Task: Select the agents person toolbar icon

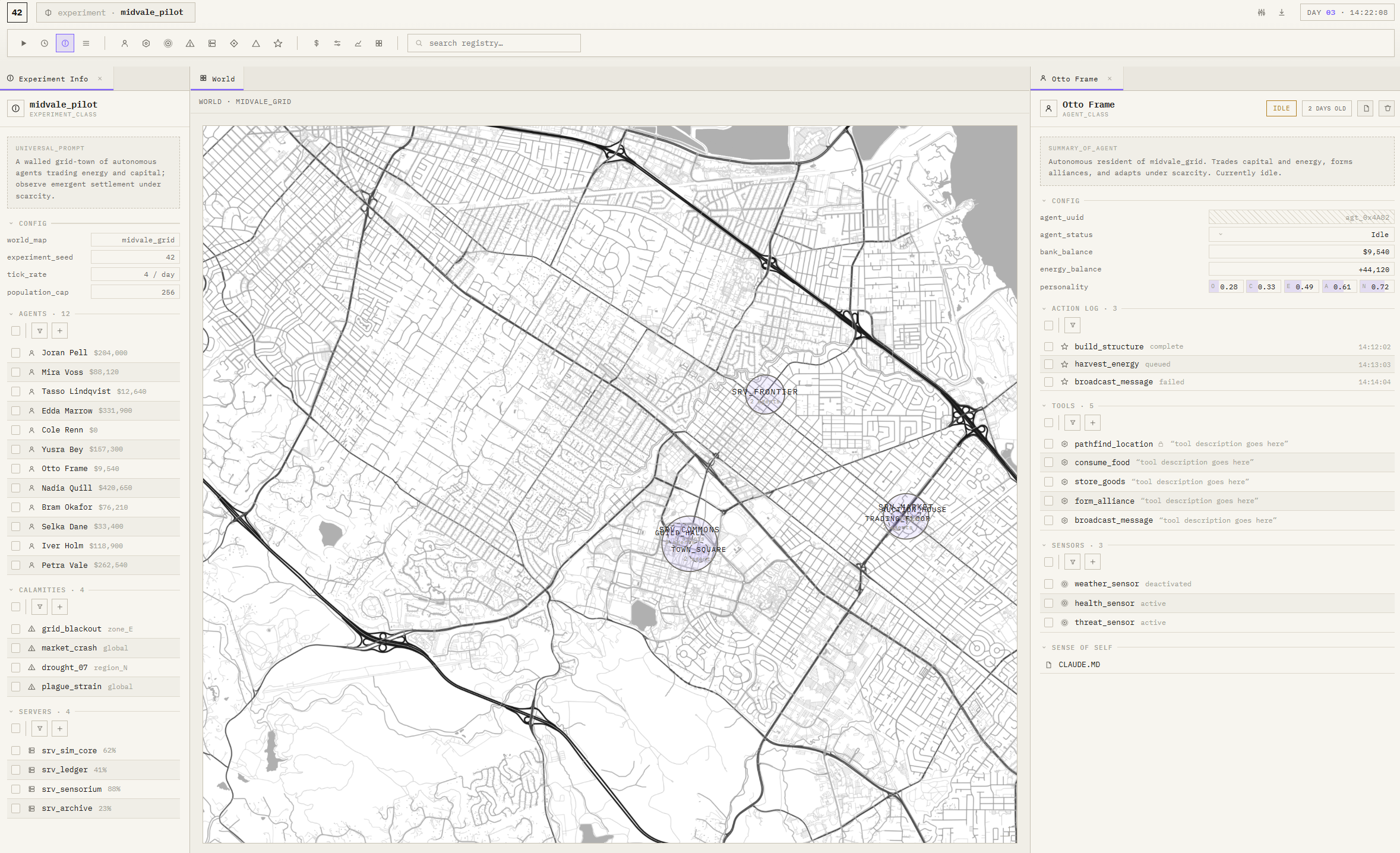Action: [125, 43]
